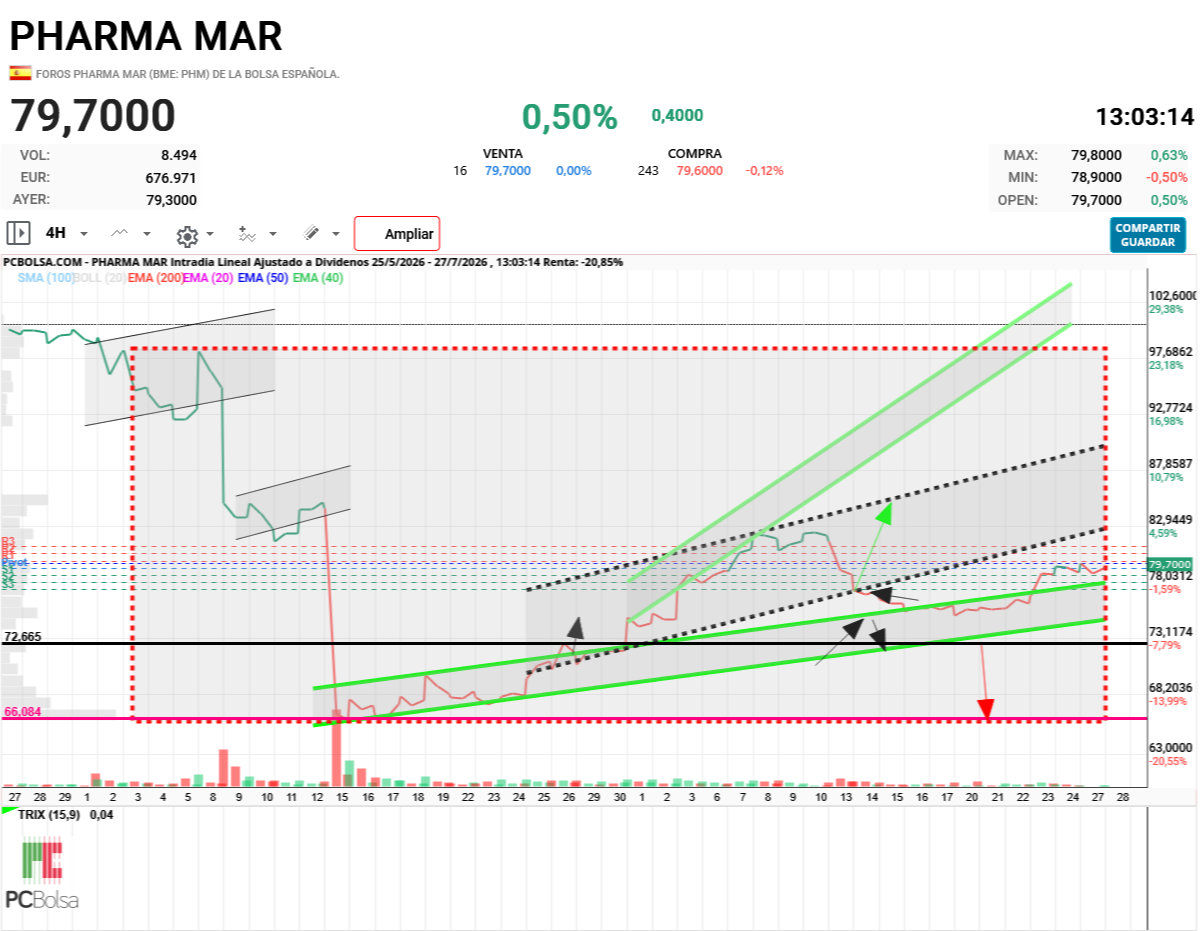1200x931 pixels.
Task: Toggle the EMA (40) indicator label
Action: pyautogui.click(x=318, y=277)
